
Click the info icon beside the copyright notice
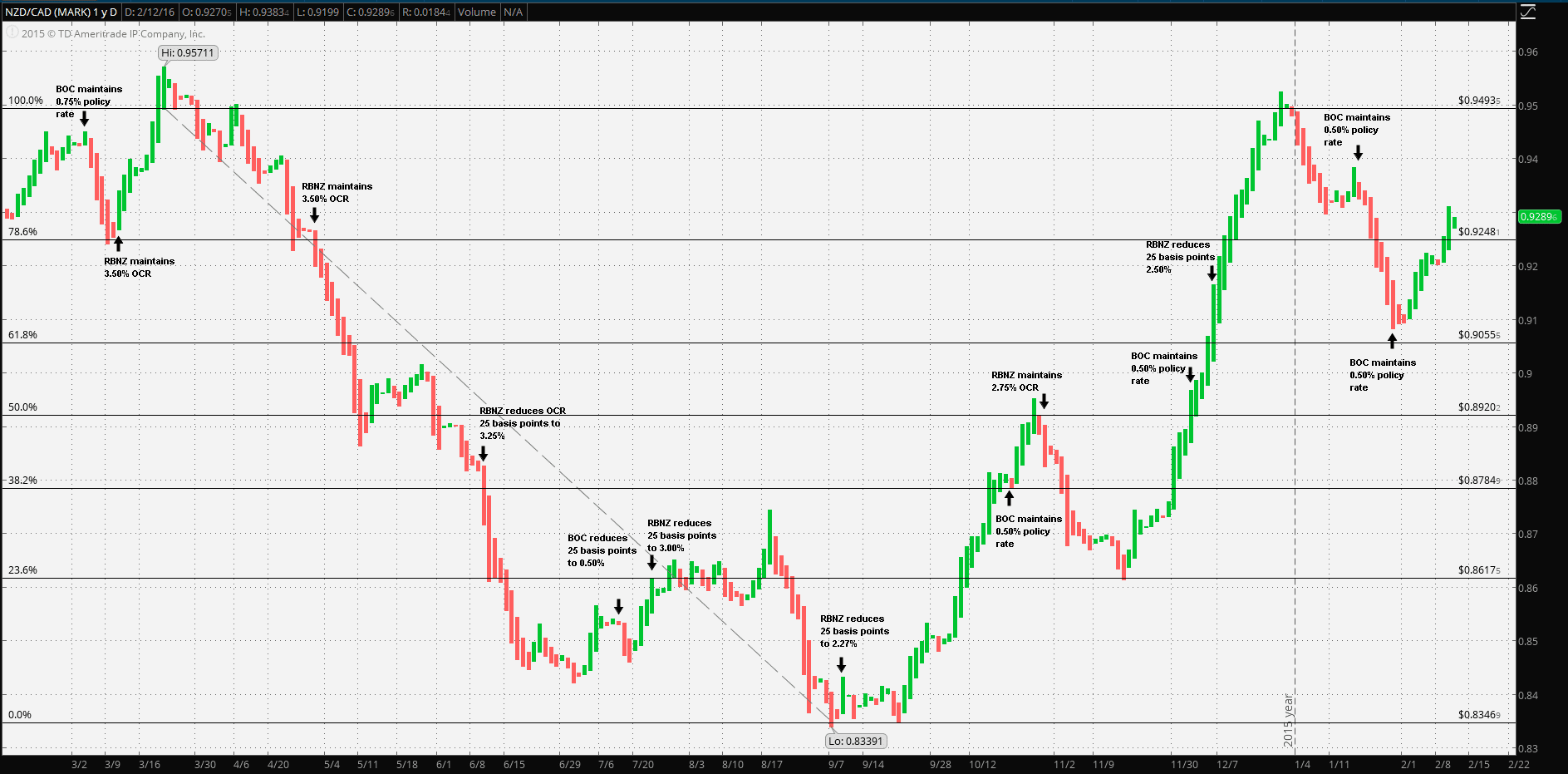tap(12, 32)
